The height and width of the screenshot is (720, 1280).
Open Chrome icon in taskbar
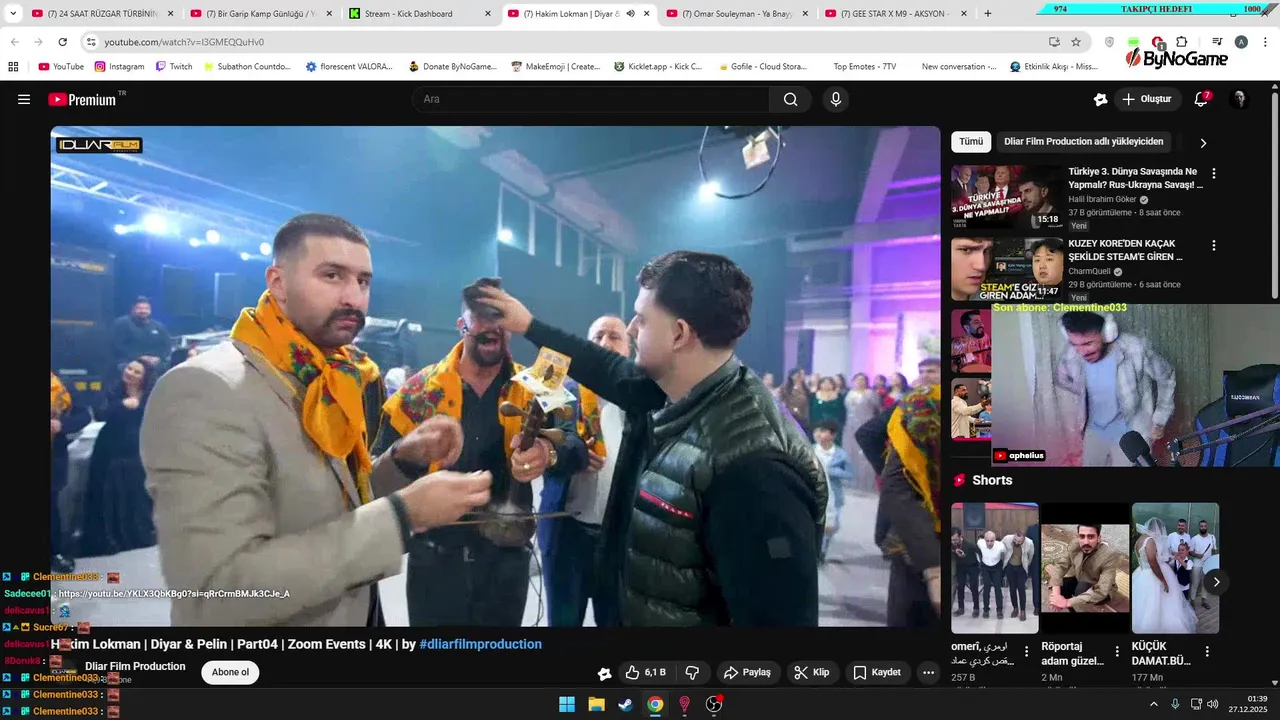[x=655, y=704]
